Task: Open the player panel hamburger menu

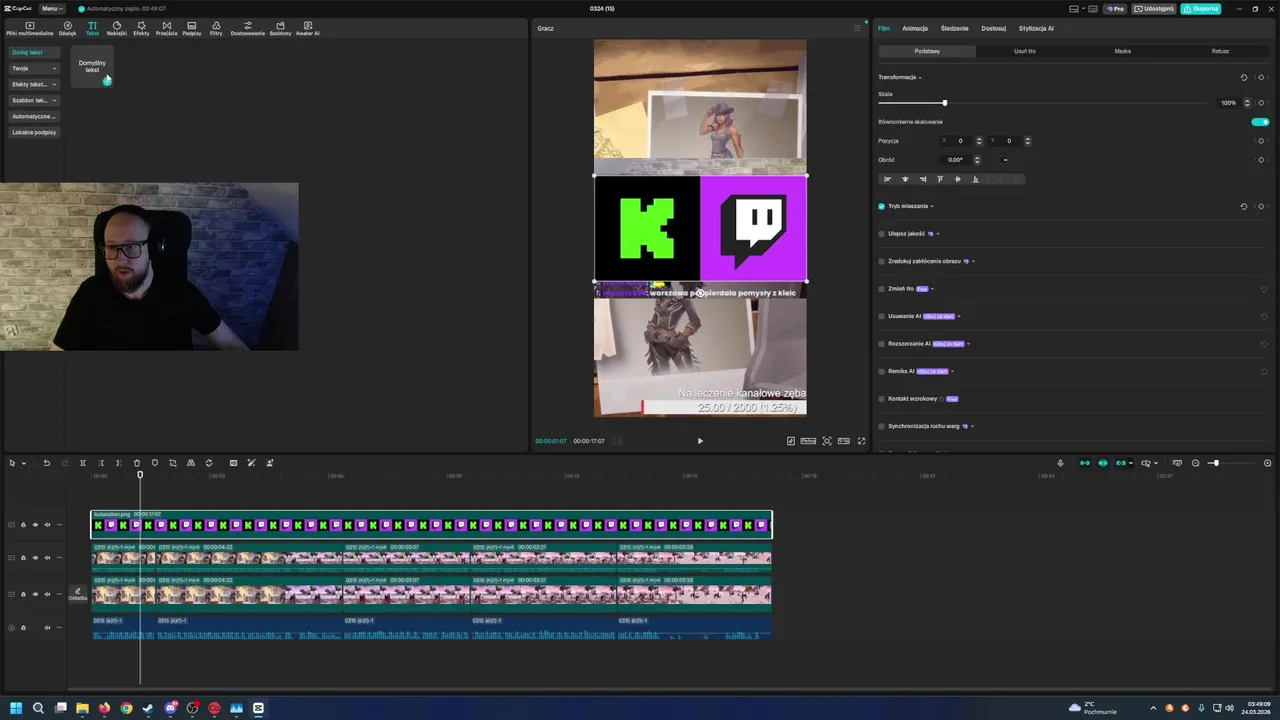Action: click(857, 28)
